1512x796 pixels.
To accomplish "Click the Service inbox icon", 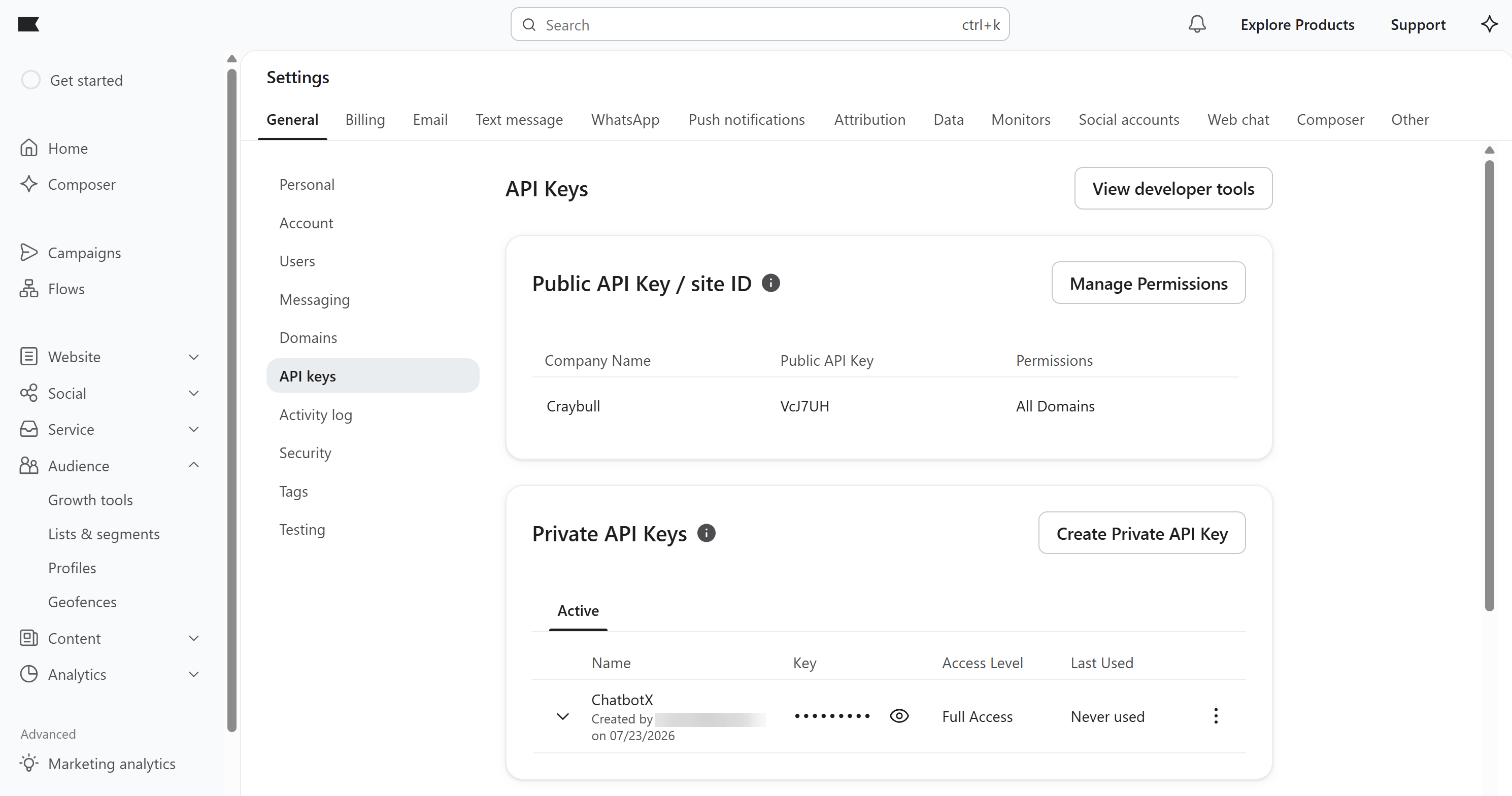I will [x=29, y=429].
